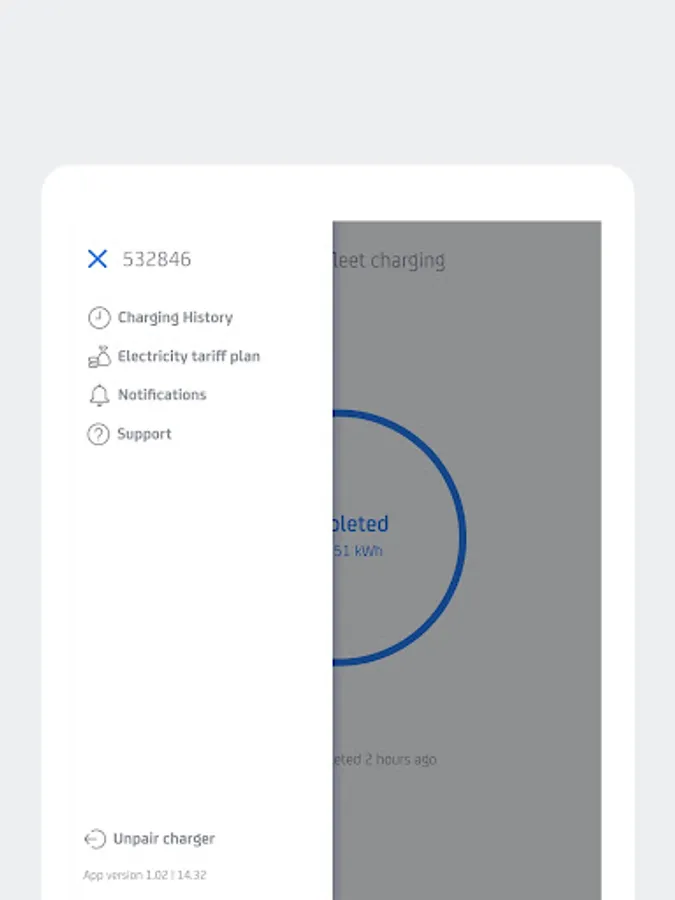Click the clock icon beside Charging History
Screen dimensions: 675x900
pyautogui.click(x=99, y=317)
